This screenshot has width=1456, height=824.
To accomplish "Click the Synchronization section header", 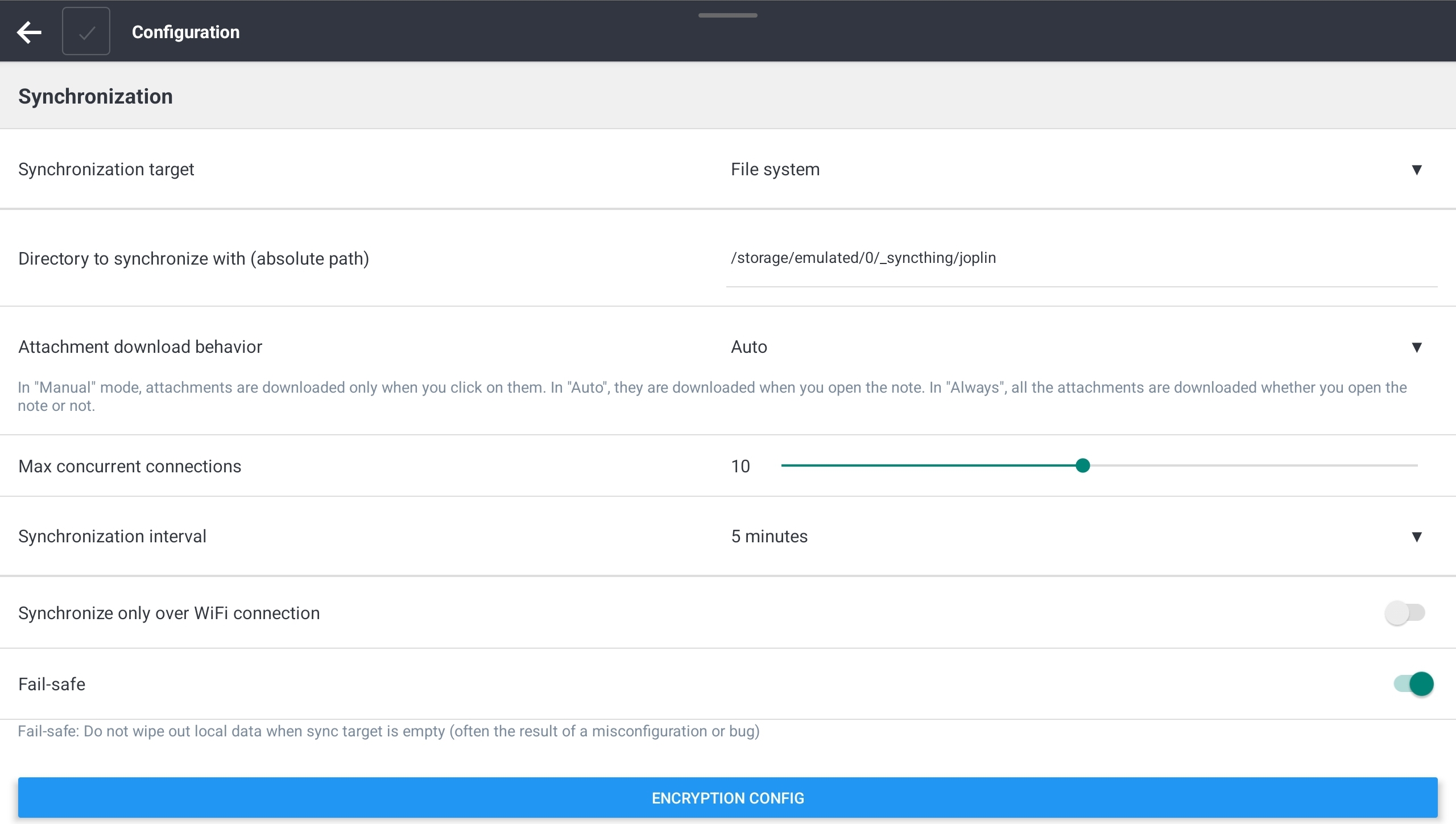I will tap(95, 96).
